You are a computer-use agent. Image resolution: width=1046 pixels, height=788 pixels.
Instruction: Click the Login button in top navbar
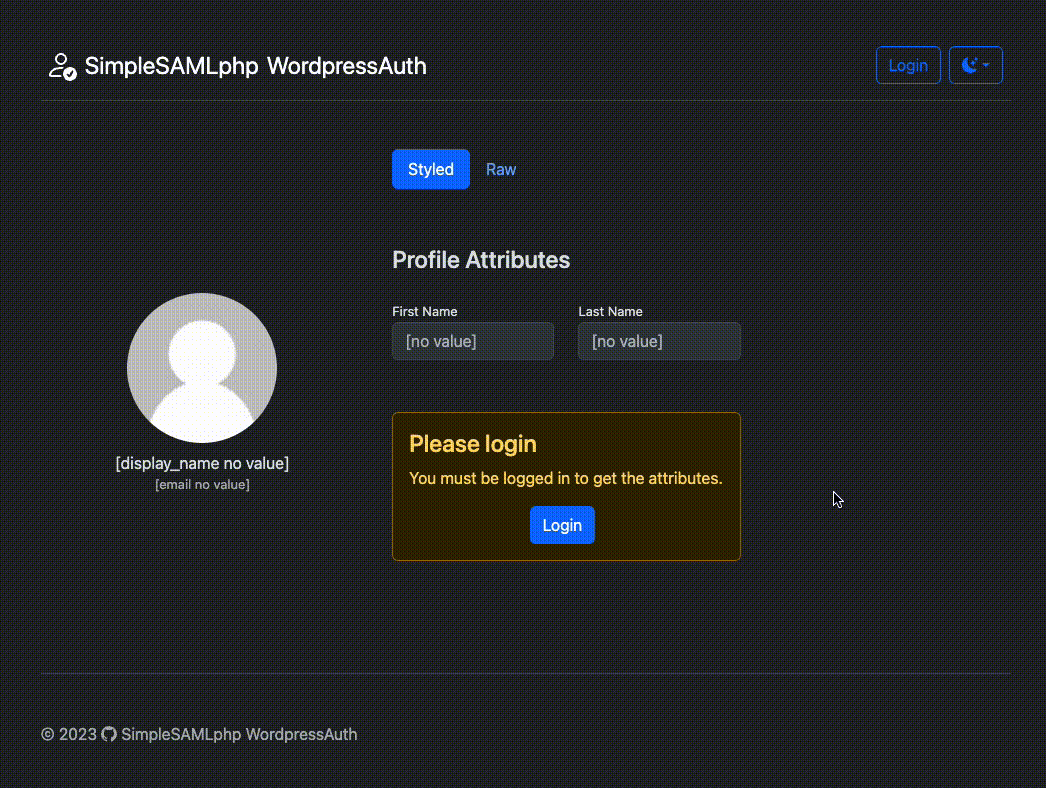coord(908,65)
